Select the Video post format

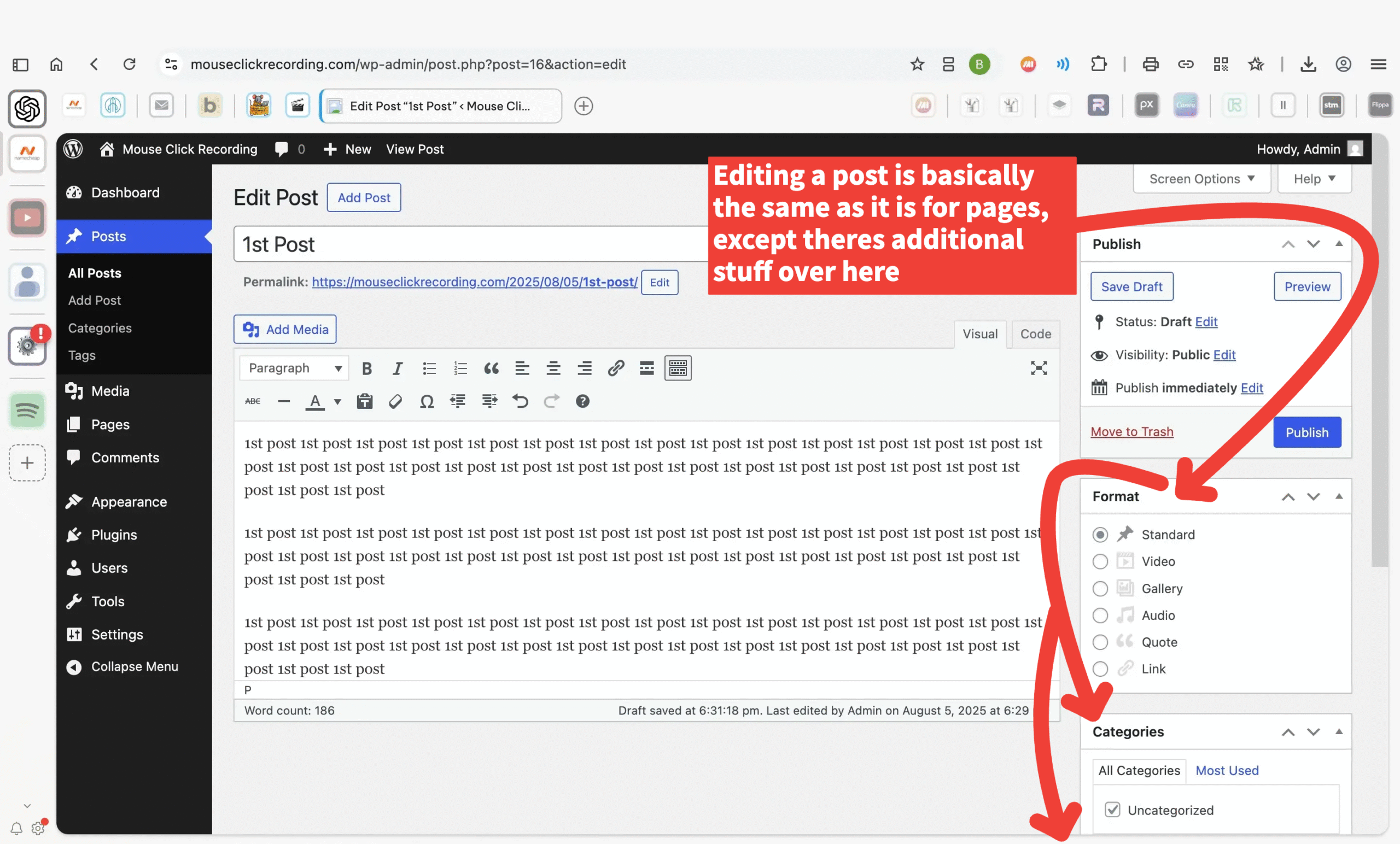click(x=1100, y=562)
